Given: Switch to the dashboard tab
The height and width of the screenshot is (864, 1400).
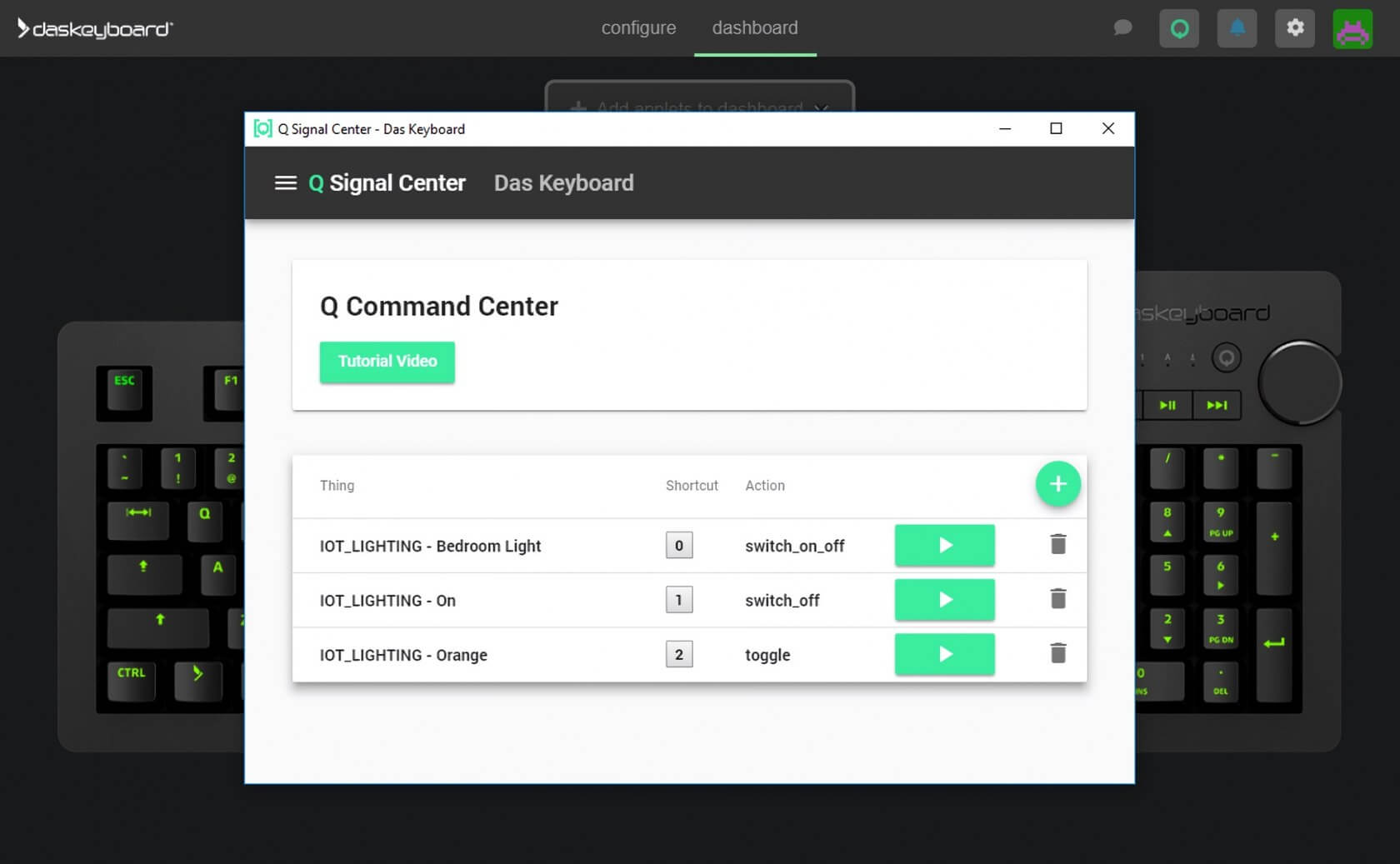Looking at the screenshot, I should pyautogui.click(x=755, y=27).
